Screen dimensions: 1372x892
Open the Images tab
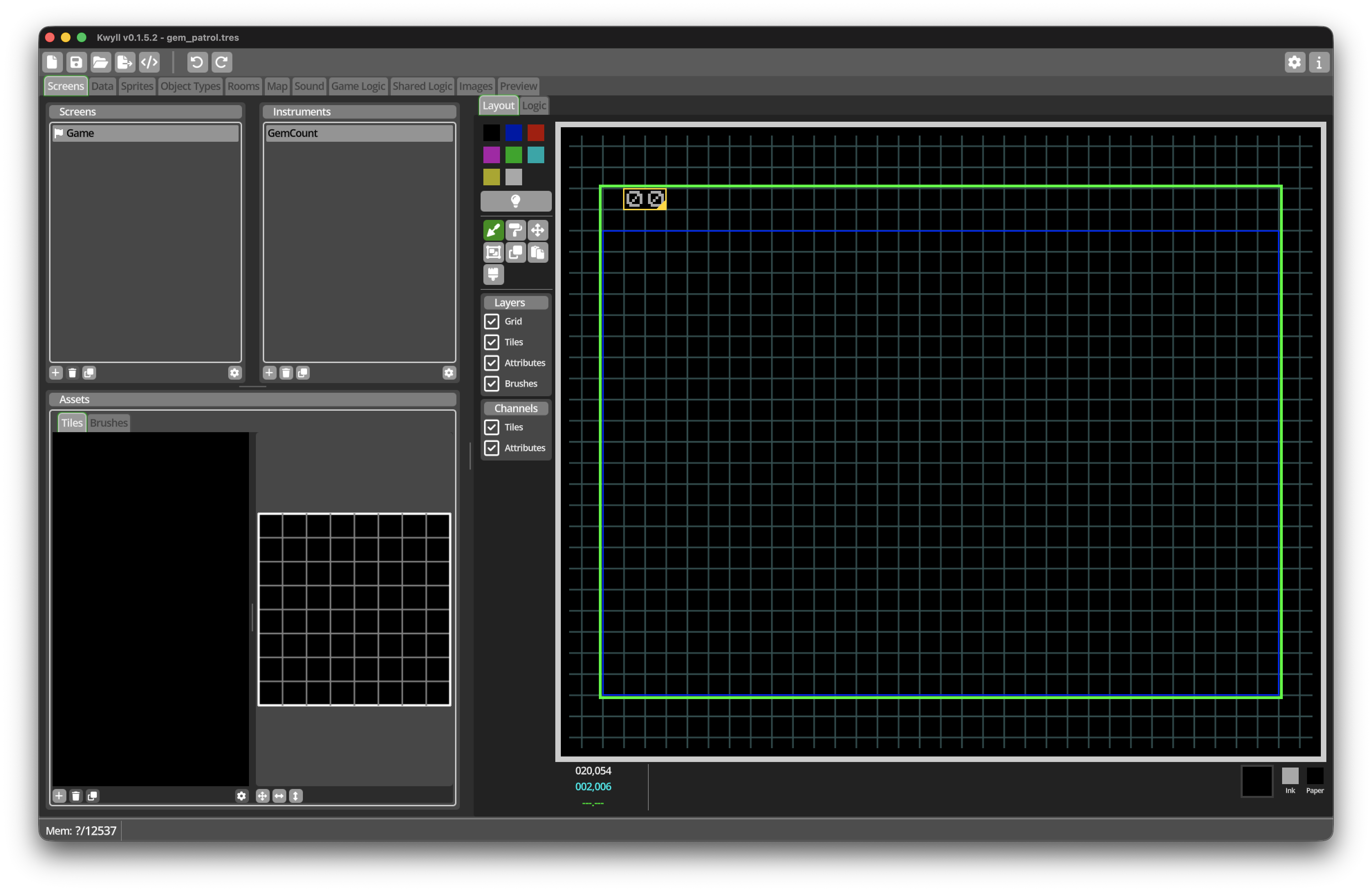(x=475, y=86)
